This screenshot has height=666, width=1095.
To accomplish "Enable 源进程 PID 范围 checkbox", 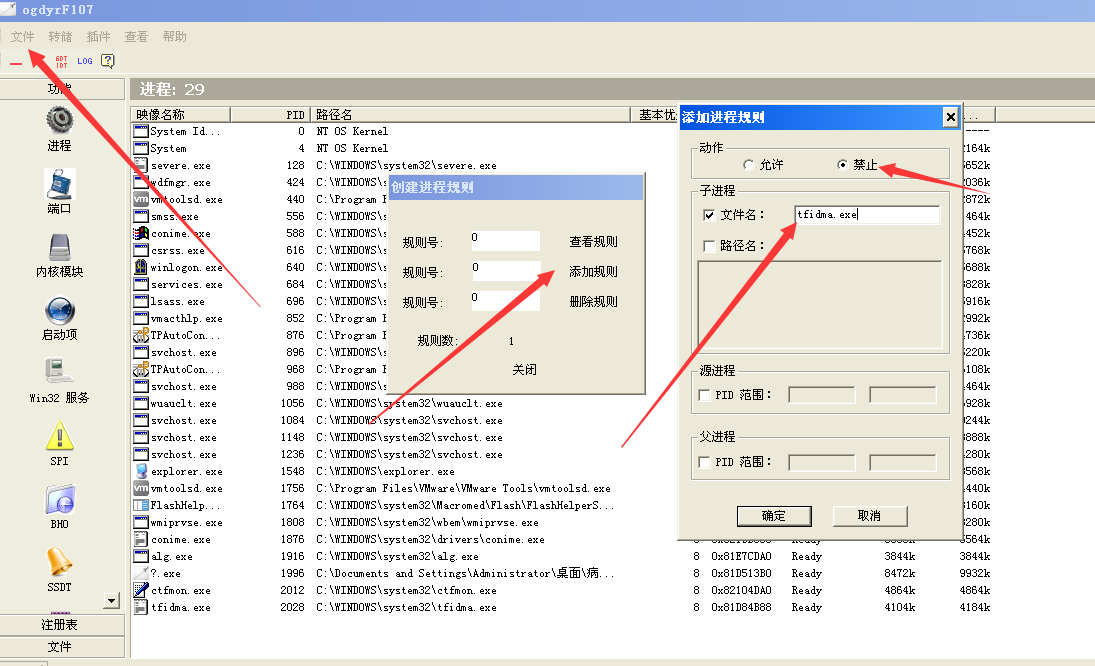I will tap(704, 395).
